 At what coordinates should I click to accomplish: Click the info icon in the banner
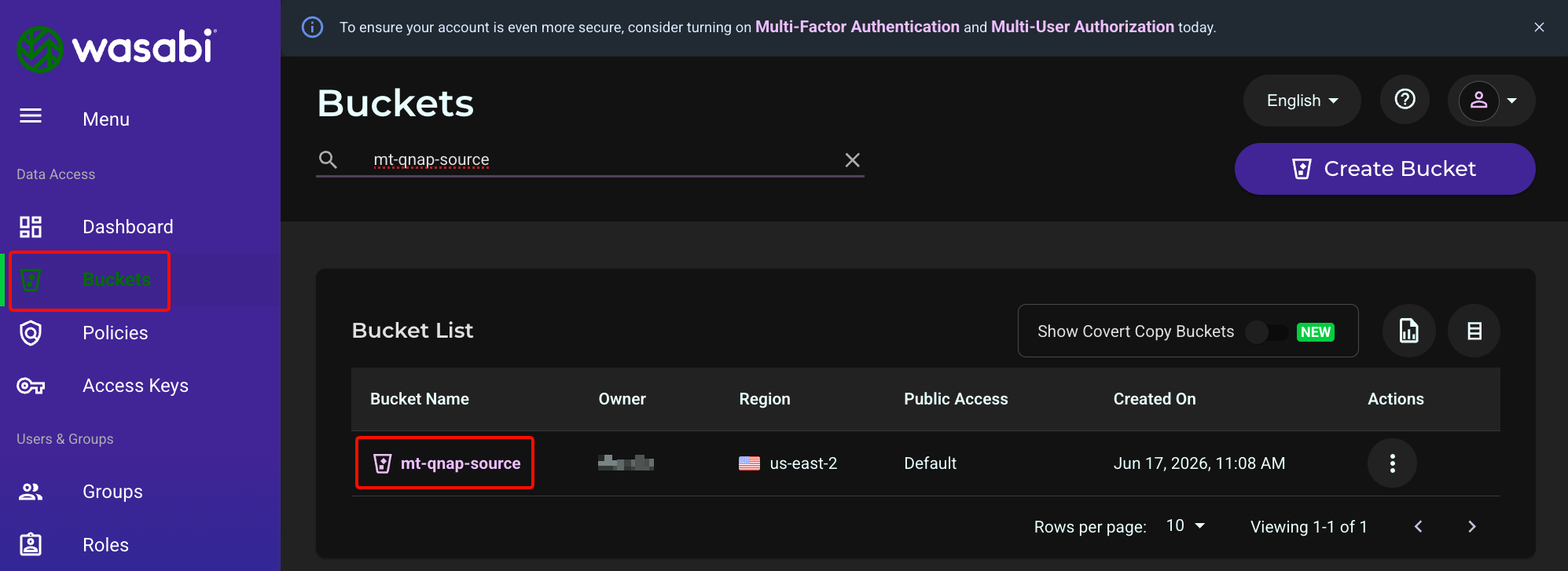(312, 27)
